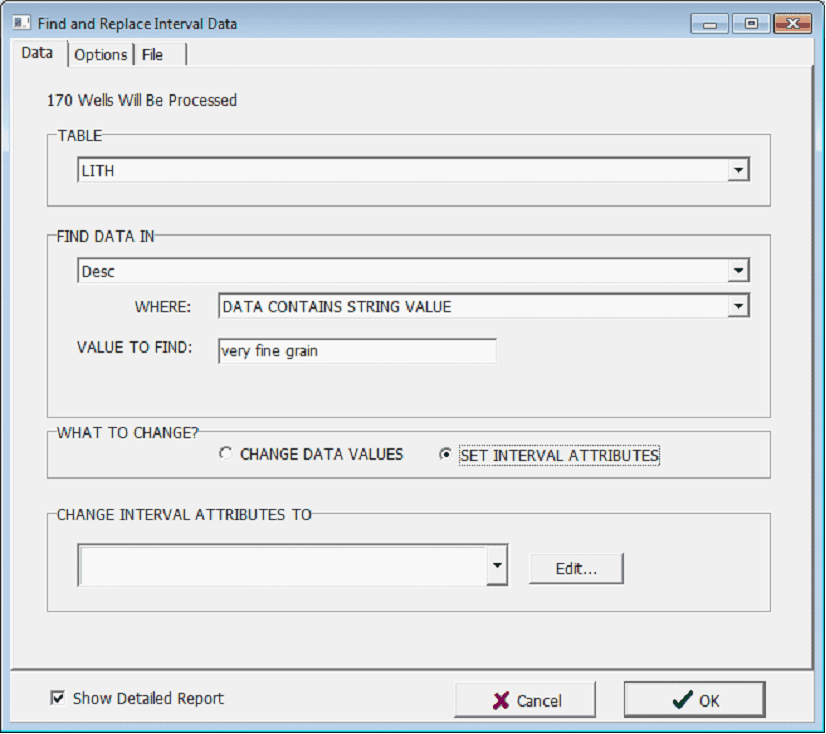Image resolution: width=826 pixels, height=734 pixels.
Task: Go to the File tab
Action: click(x=152, y=55)
